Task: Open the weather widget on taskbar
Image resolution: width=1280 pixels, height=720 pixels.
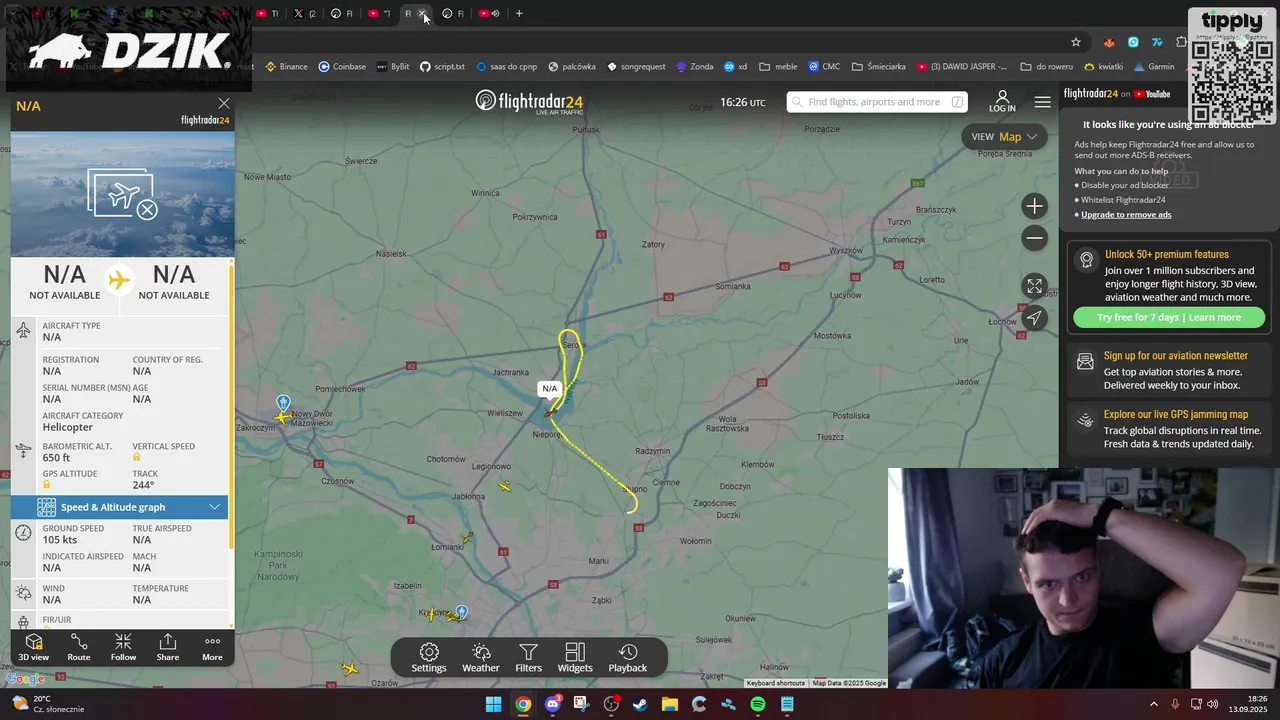Action: click(x=50, y=704)
